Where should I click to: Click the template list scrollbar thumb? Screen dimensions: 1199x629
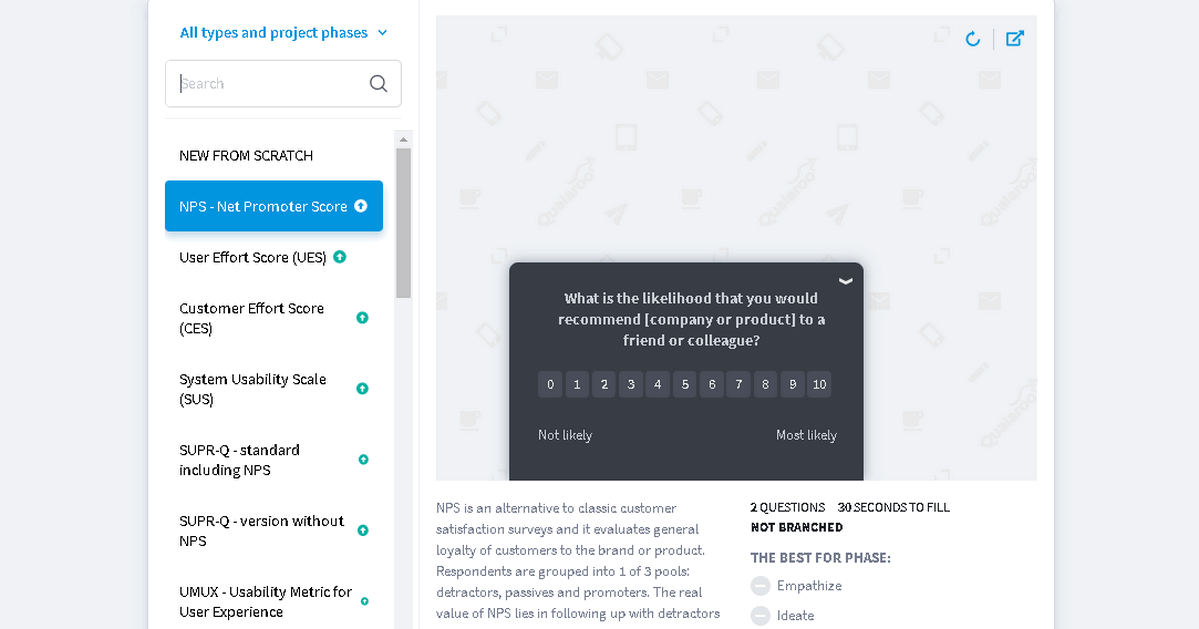coord(403,222)
